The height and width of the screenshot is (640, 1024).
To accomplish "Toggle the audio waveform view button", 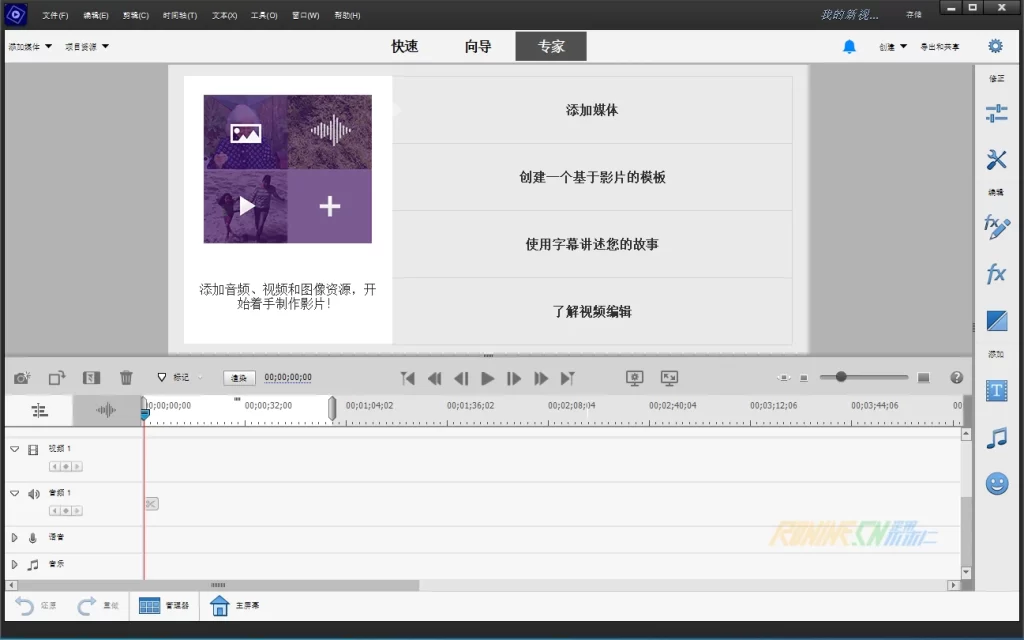I will 106,410.
